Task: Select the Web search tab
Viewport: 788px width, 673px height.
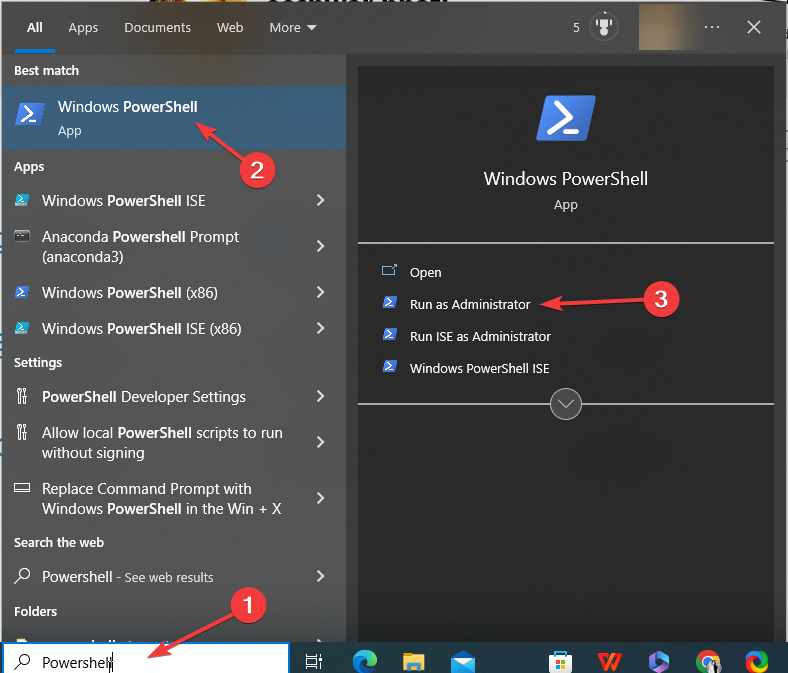Action: point(230,28)
